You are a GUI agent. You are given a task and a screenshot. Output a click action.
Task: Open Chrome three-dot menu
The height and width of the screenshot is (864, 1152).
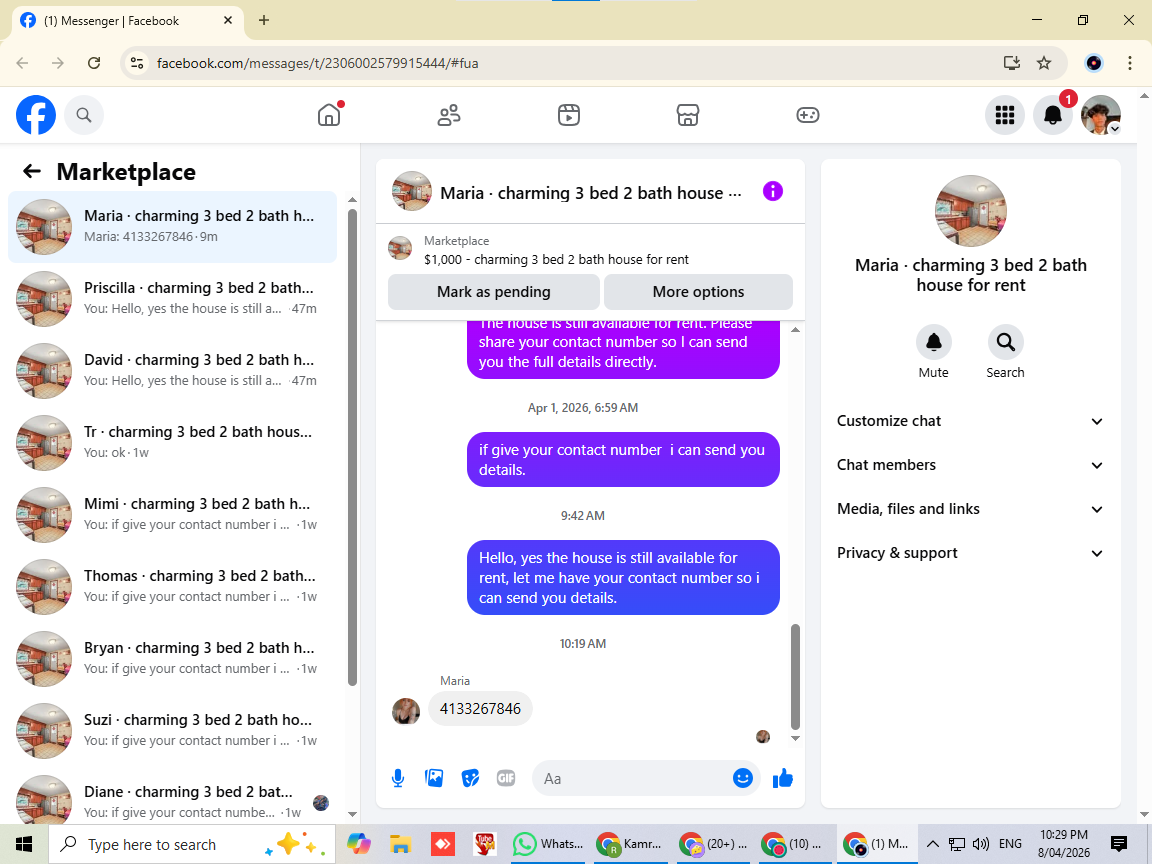click(1130, 63)
